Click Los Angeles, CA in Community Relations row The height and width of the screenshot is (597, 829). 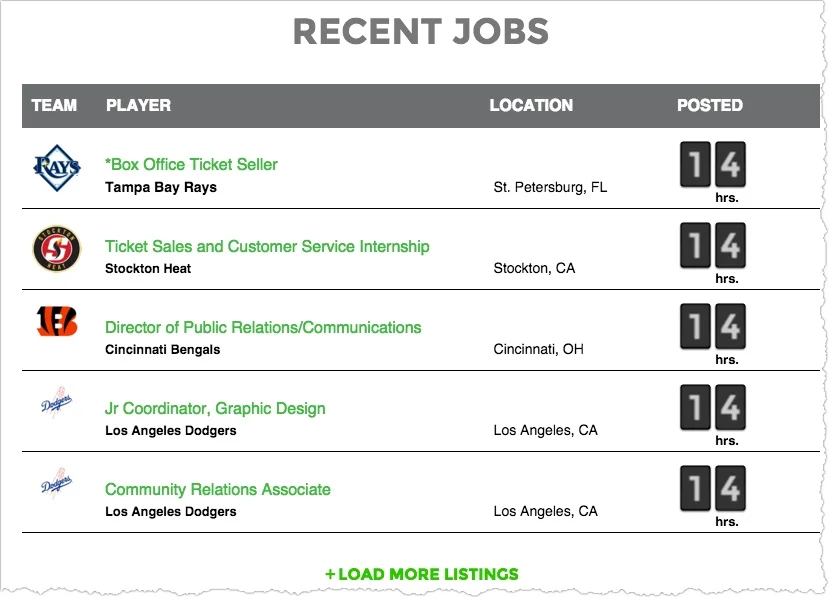click(545, 511)
